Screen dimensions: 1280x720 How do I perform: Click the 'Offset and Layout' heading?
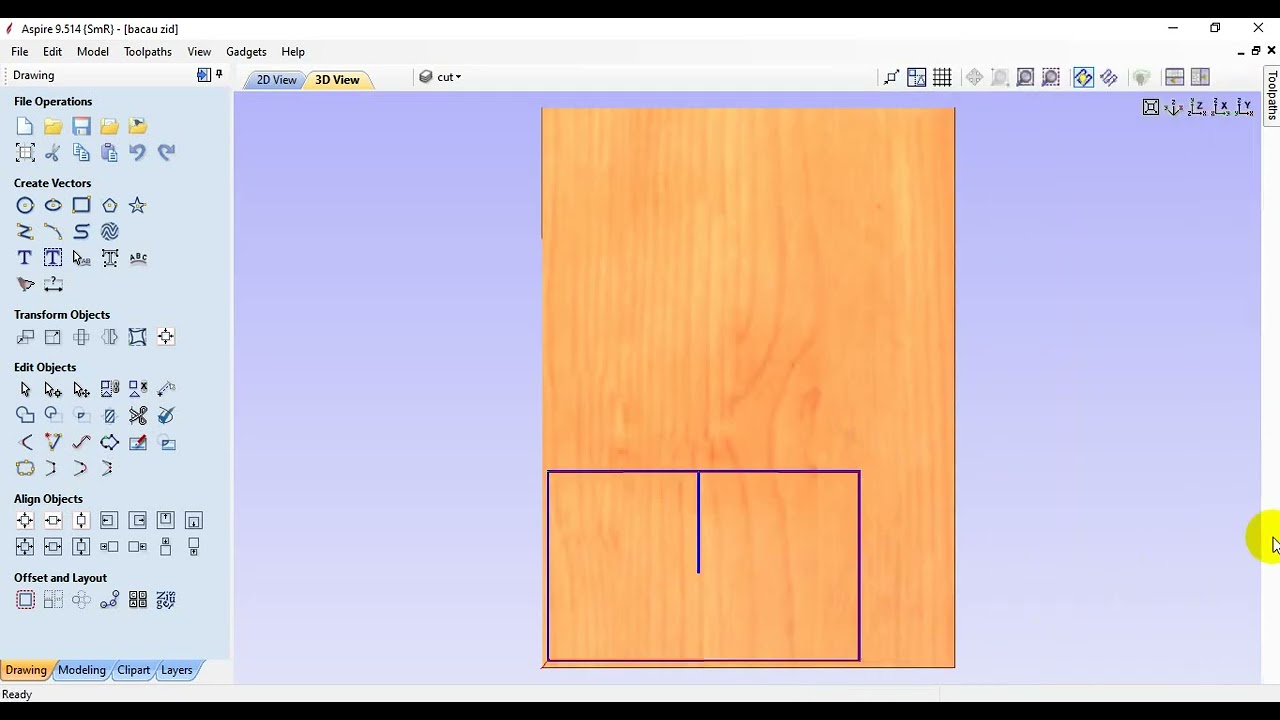click(x=60, y=578)
